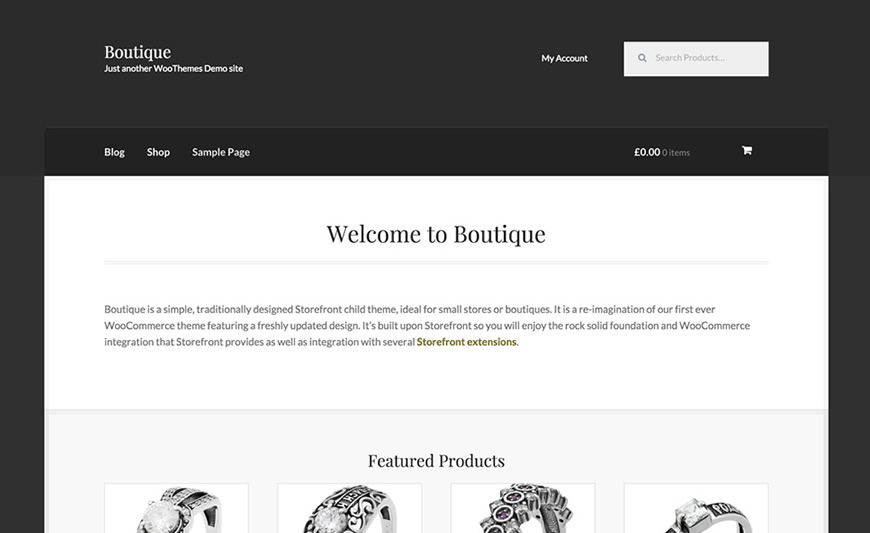Open the Shop menu item
Screen dimensions: 870x533
click(158, 152)
